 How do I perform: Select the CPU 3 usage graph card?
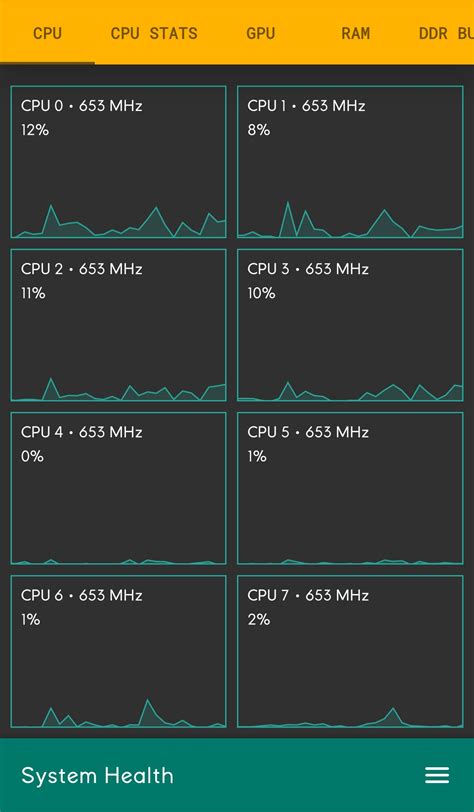click(350, 325)
